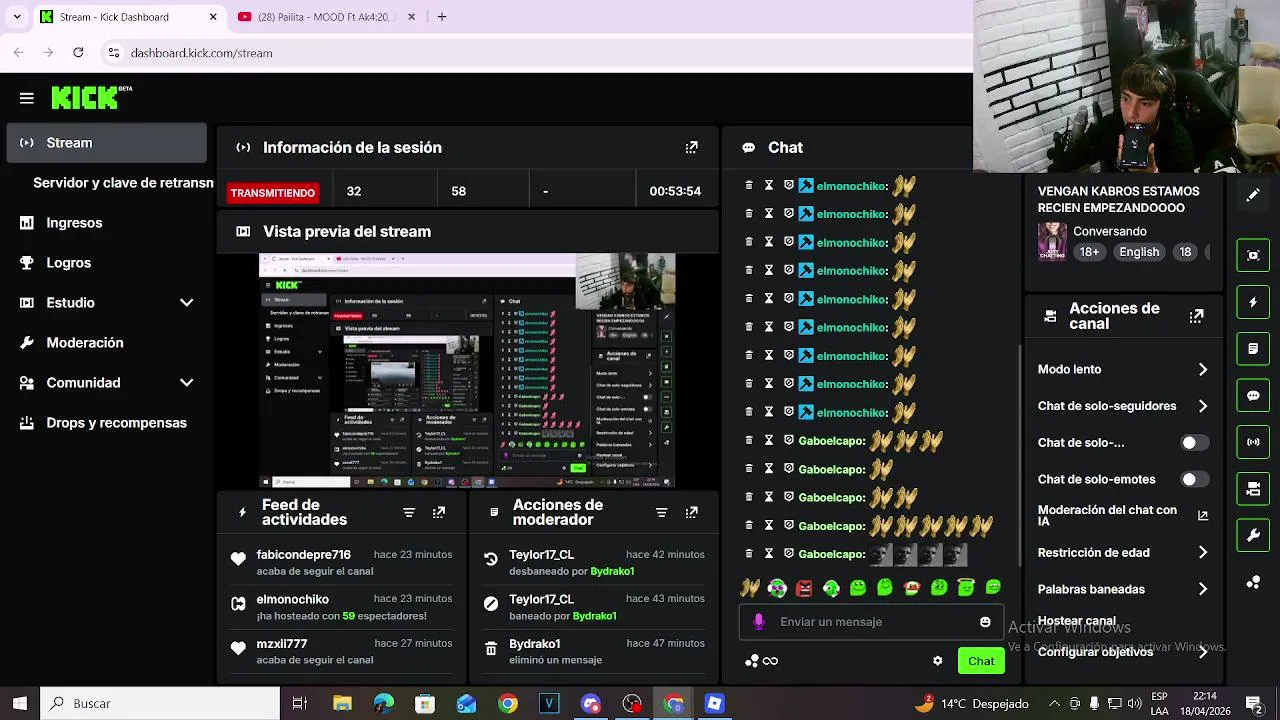The image size is (1280, 720).
Task: Pop out the Acciones de moderador panel
Action: 691,512
